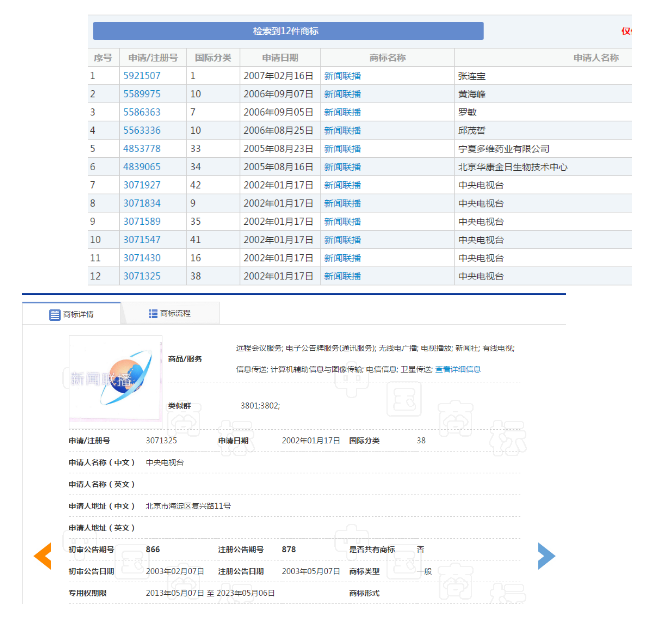This screenshot has height=620, width=670.
Task: Click class value 42 in row 7
Action: (x=196, y=185)
